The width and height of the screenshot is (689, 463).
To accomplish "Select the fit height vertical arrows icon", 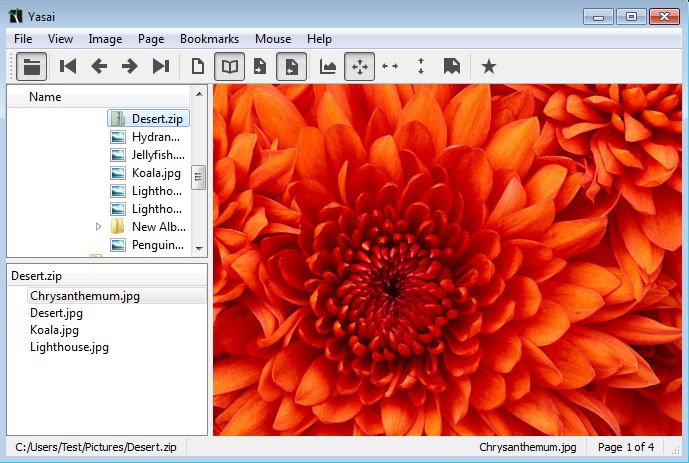I will point(421,67).
